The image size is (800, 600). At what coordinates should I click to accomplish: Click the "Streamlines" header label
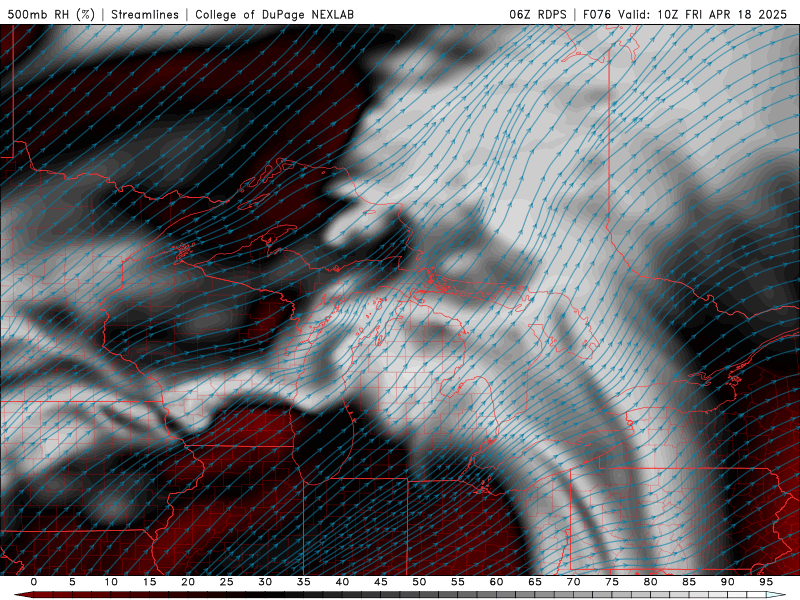pyautogui.click(x=145, y=14)
